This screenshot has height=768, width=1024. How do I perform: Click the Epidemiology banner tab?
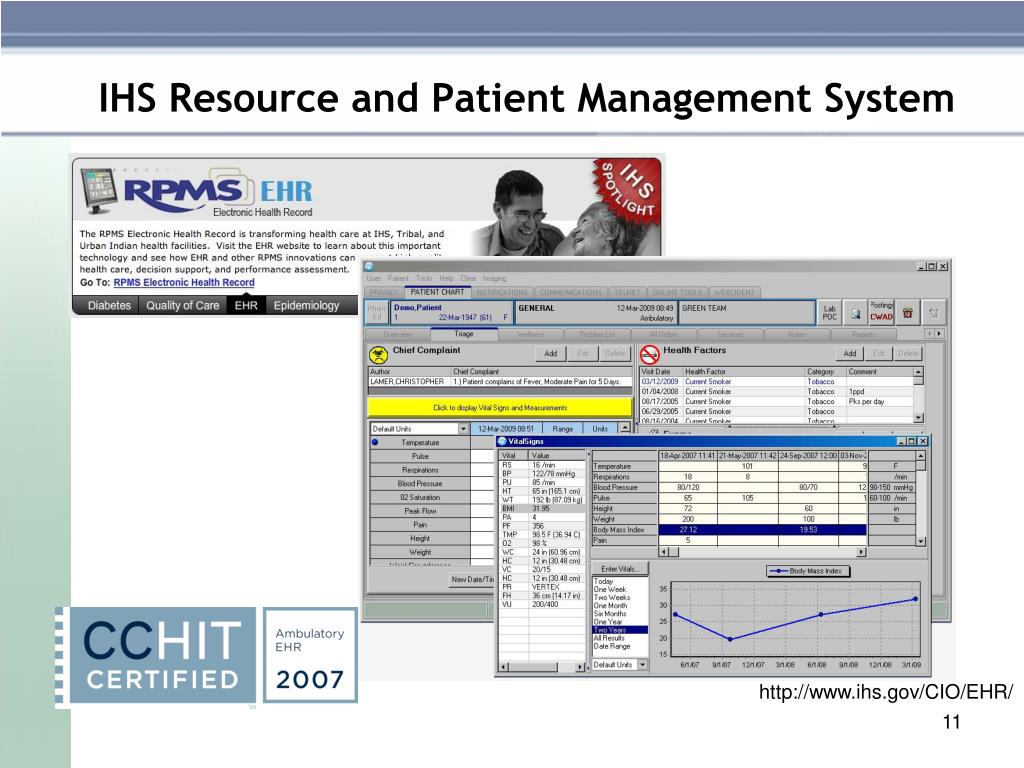[x=306, y=305]
